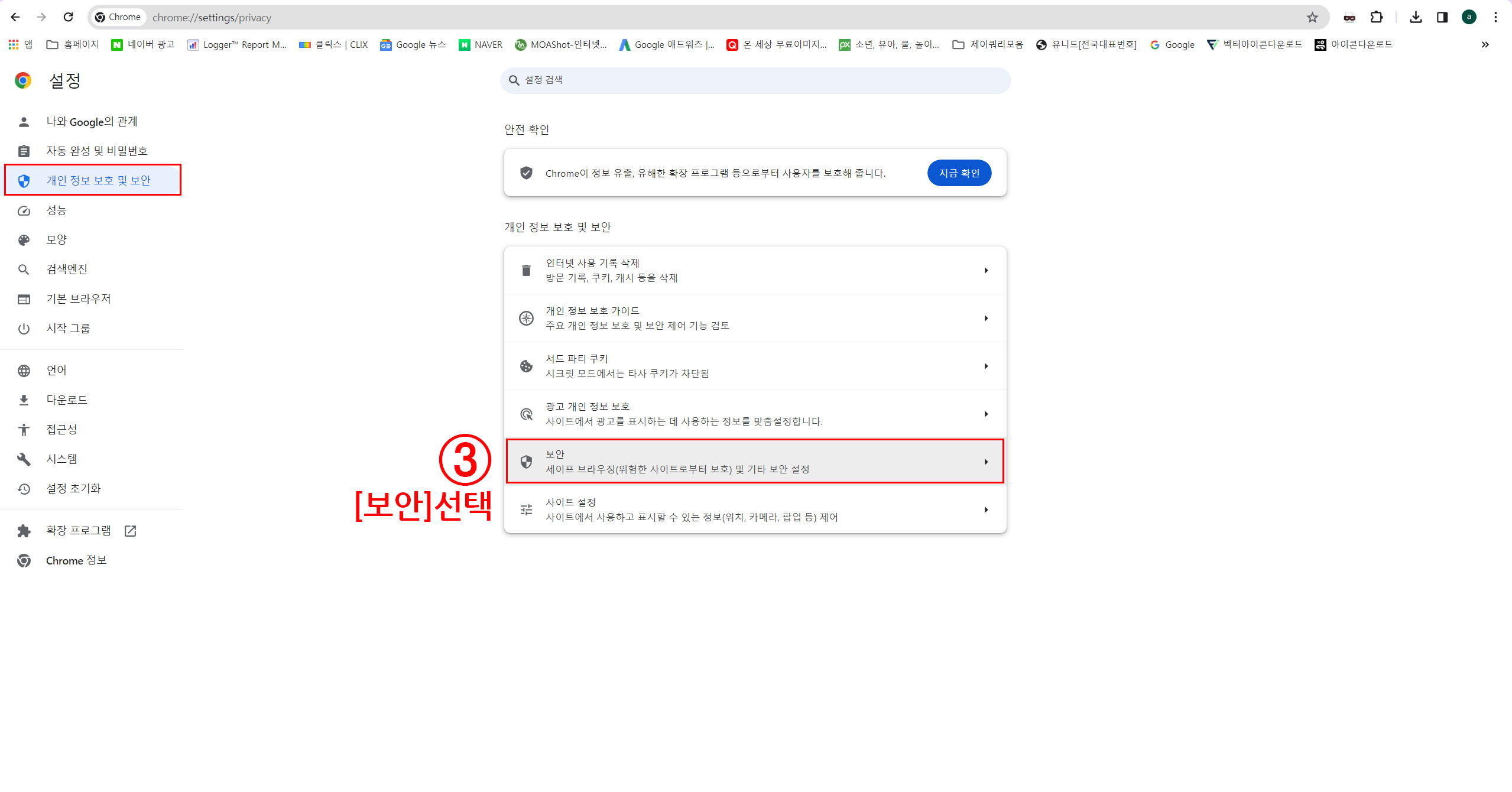The image size is (1512, 792).
Task: Click the 언어 globe icon
Action: coord(24,370)
